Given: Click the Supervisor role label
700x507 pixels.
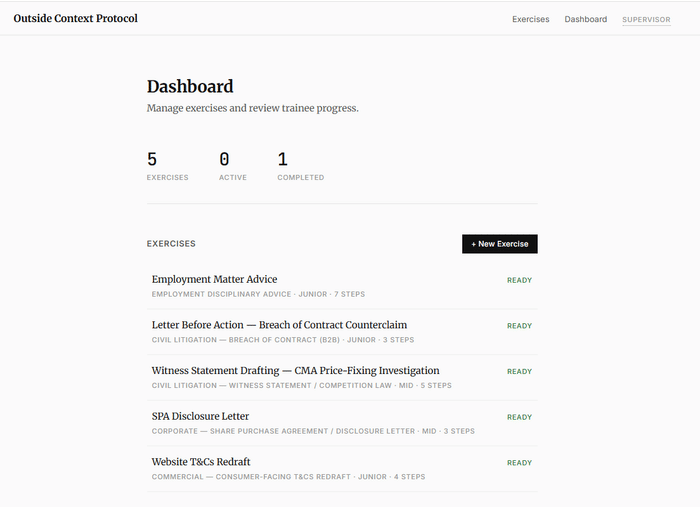Looking at the screenshot, I should (646, 19).
